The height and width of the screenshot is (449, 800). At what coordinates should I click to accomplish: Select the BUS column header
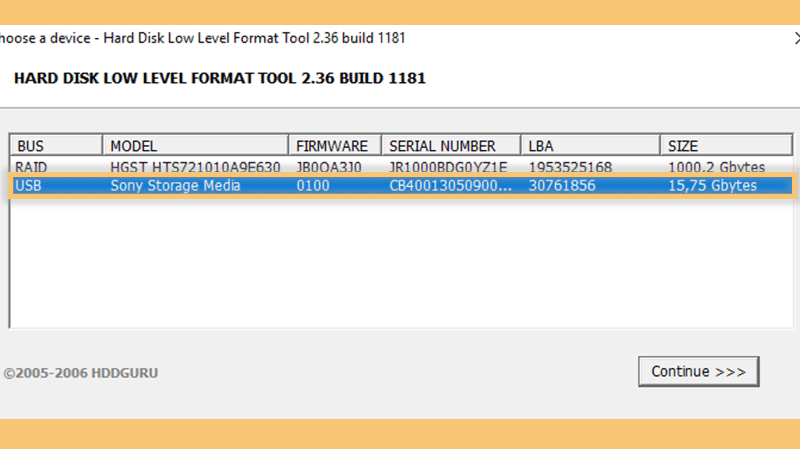coord(56,146)
